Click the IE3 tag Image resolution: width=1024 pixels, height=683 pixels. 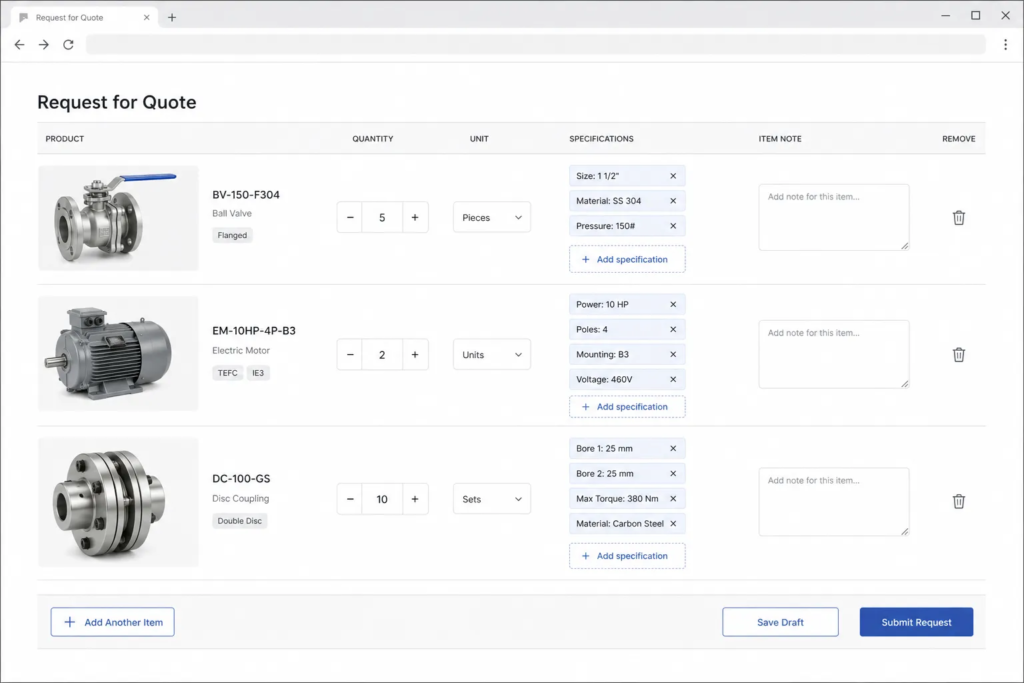pyautogui.click(x=258, y=373)
